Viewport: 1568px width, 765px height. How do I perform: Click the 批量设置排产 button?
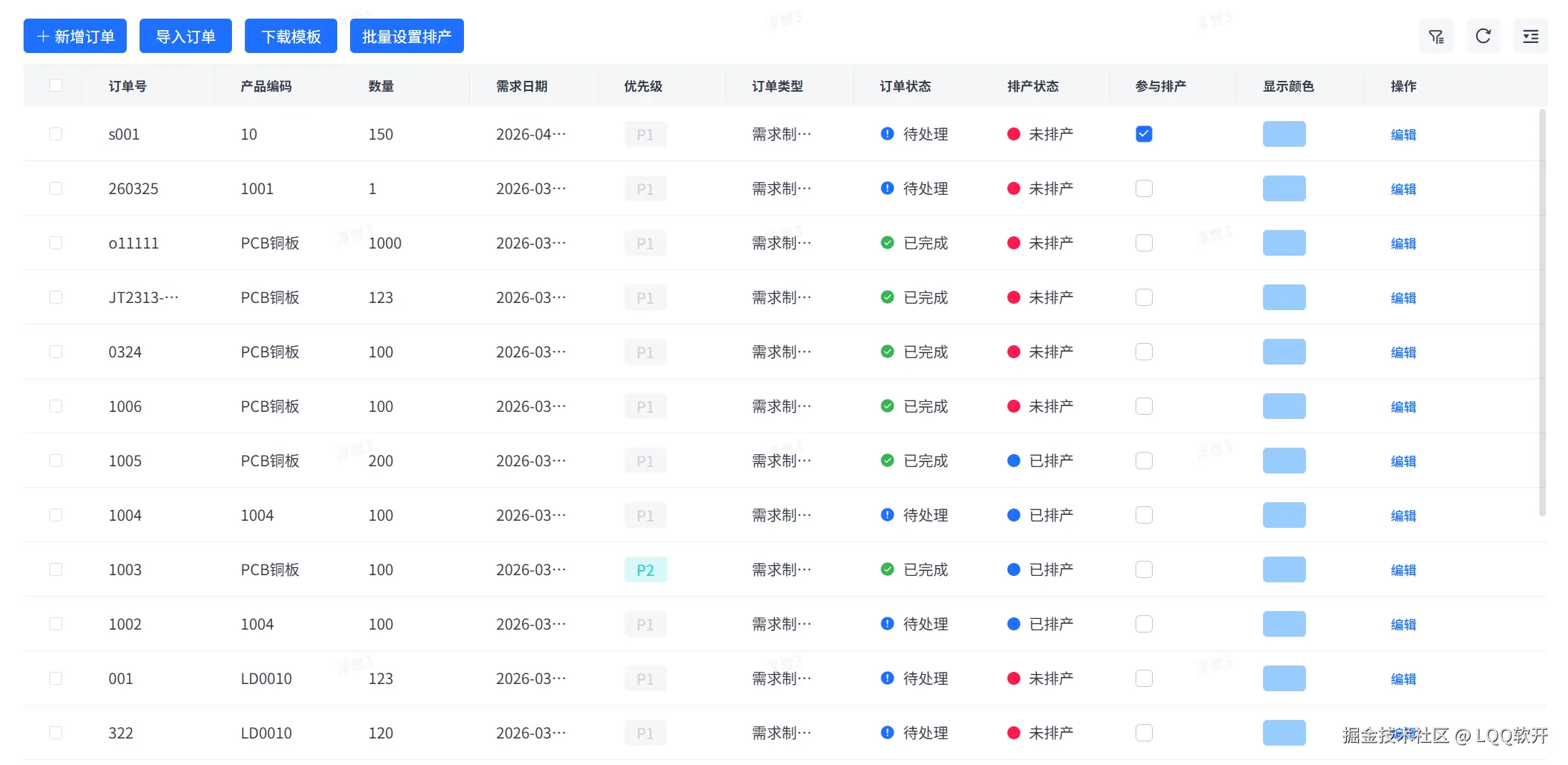click(x=406, y=37)
